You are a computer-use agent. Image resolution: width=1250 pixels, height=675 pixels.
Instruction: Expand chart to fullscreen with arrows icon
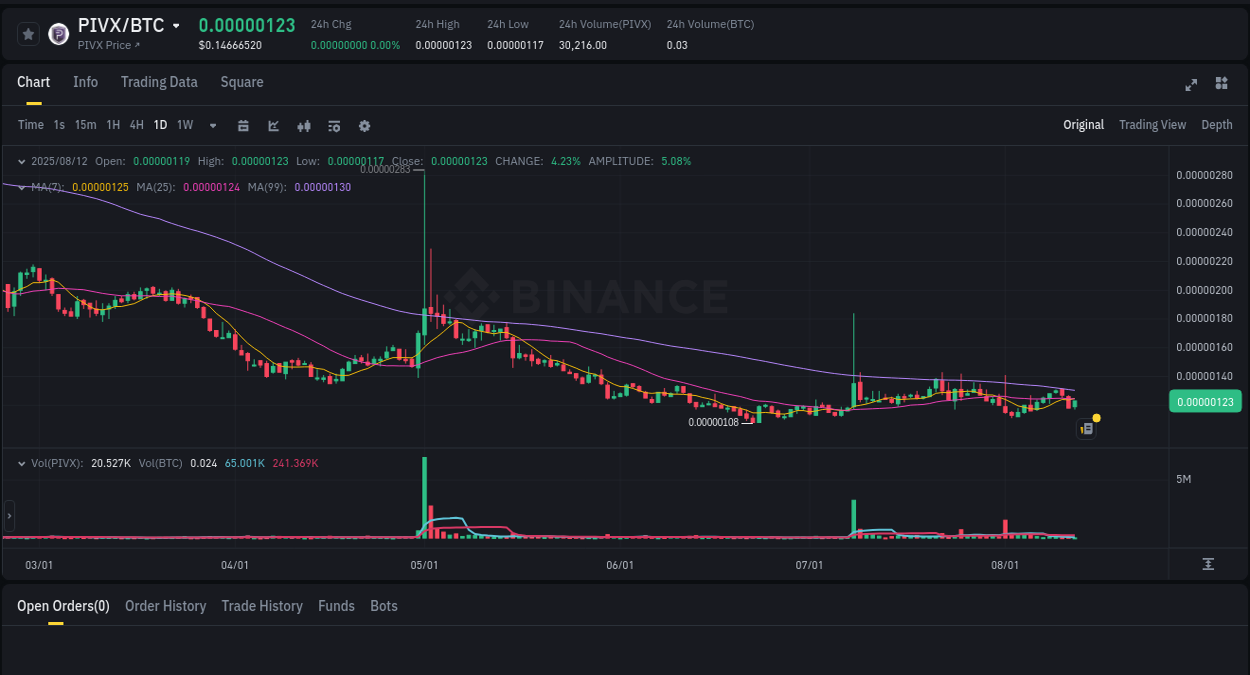(1190, 85)
